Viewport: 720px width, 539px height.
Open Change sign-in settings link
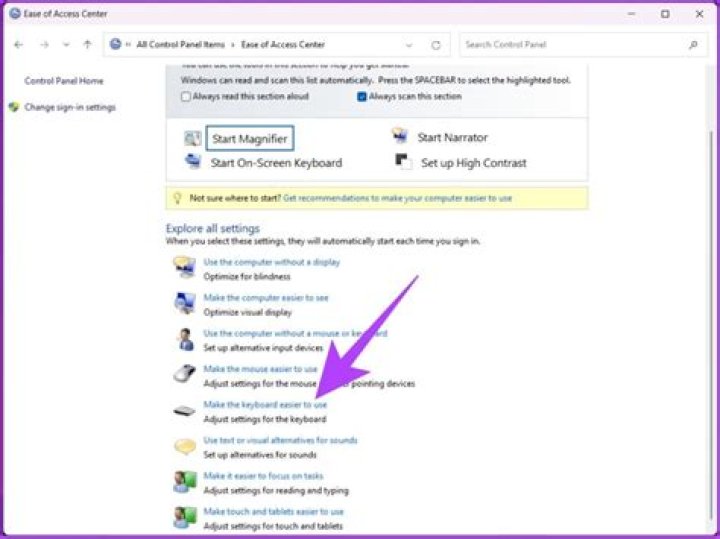click(x=70, y=107)
